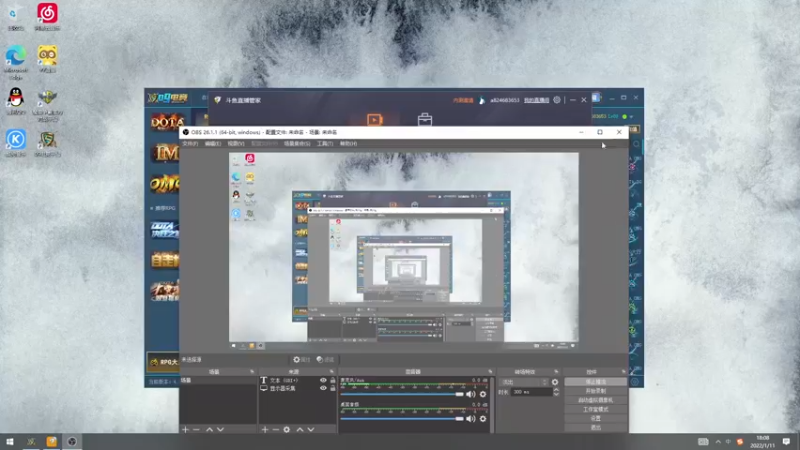Viewport: 800px width, 450px height.
Task: Undock the Scene Transitions panel corner icon
Action: coord(556,371)
